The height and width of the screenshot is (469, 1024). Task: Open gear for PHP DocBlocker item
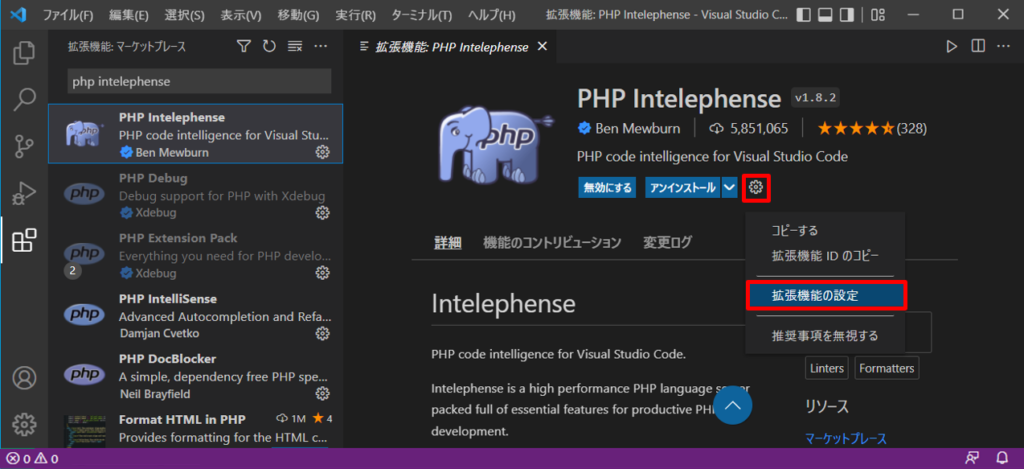pos(322,393)
